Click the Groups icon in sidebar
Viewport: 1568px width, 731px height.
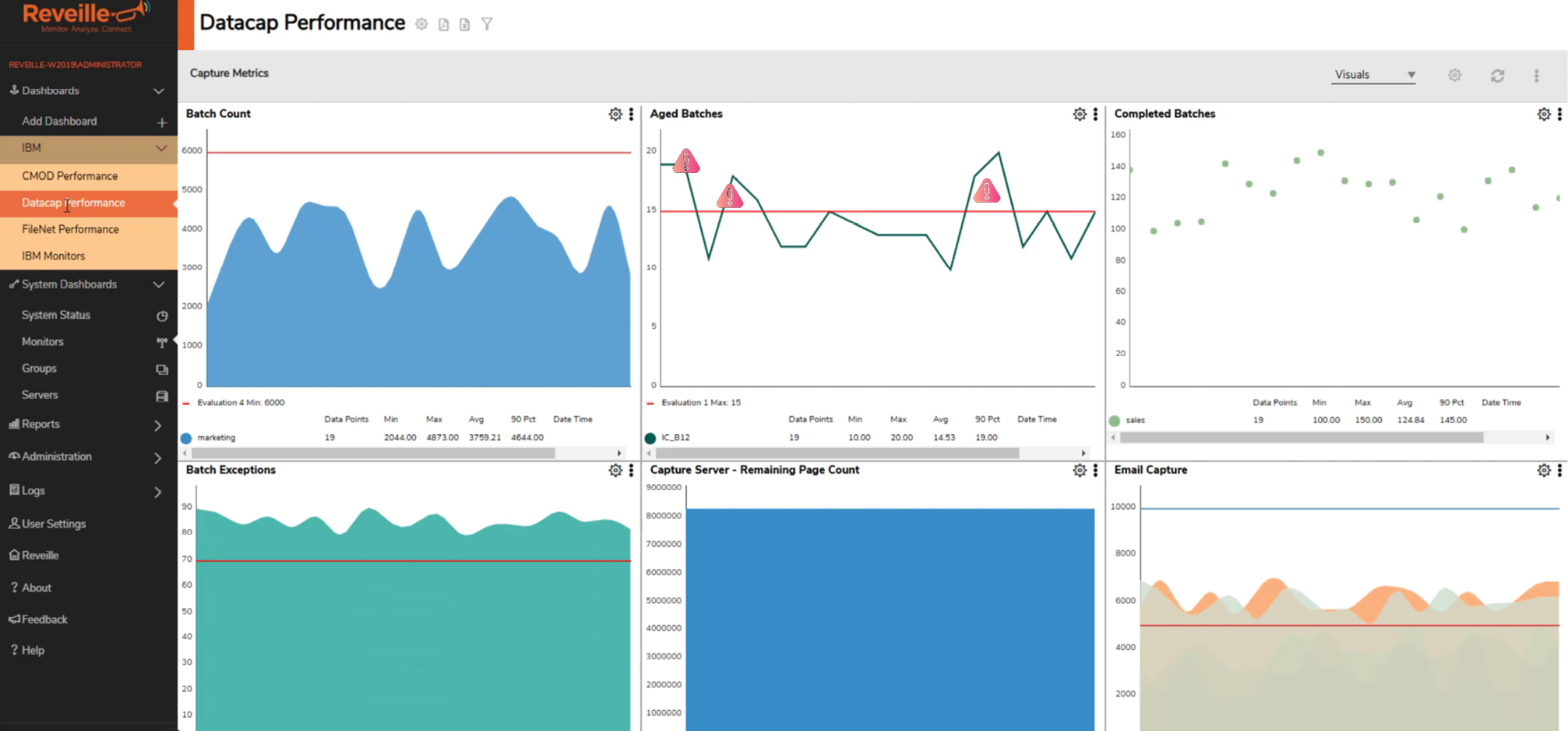pos(162,369)
